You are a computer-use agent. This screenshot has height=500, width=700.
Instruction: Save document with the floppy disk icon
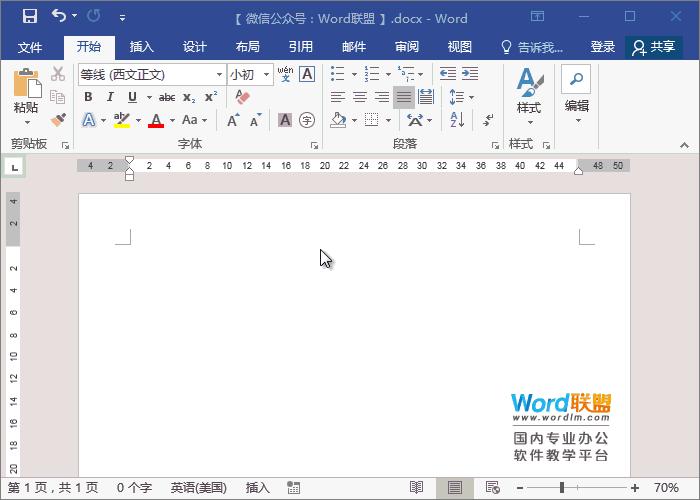tap(30, 16)
